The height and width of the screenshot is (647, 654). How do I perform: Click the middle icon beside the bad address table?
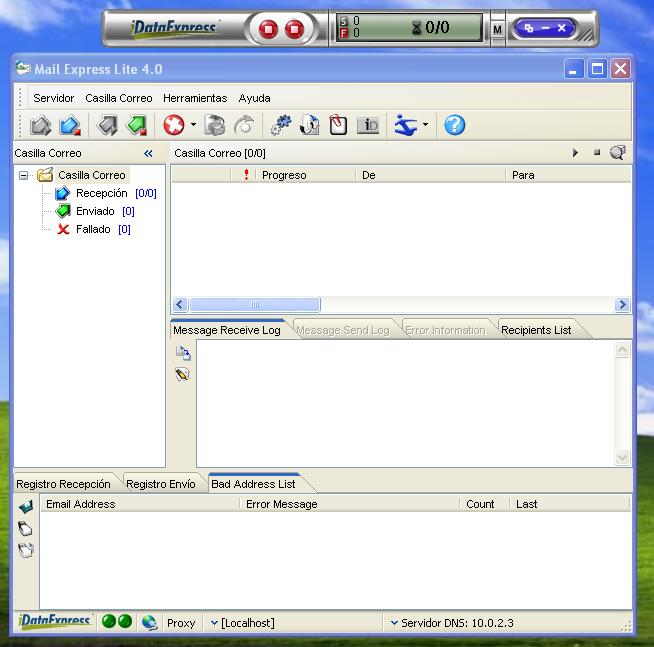pos(25,529)
